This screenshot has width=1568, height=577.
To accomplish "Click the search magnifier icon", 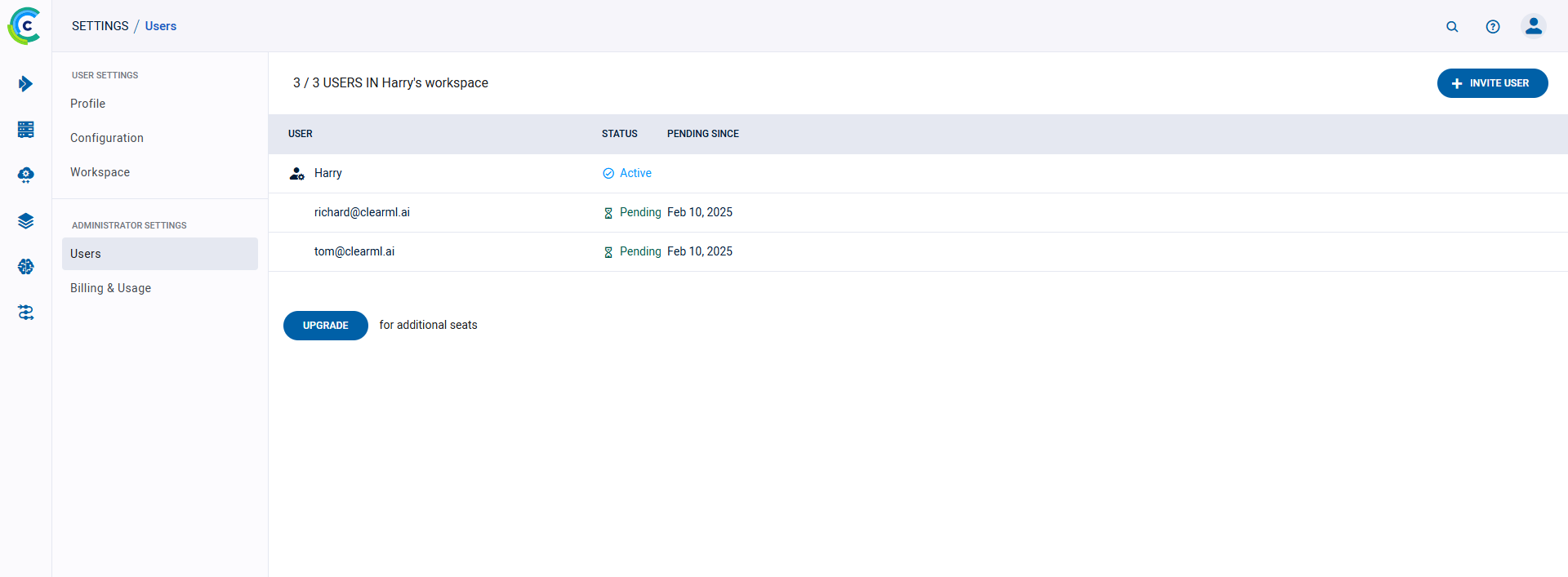I will point(1452,27).
